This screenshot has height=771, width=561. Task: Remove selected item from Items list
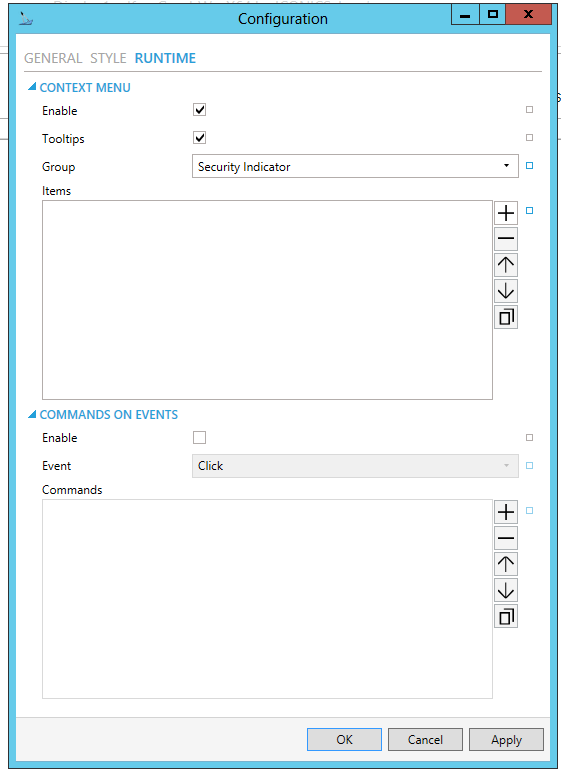tap(505, 239)
